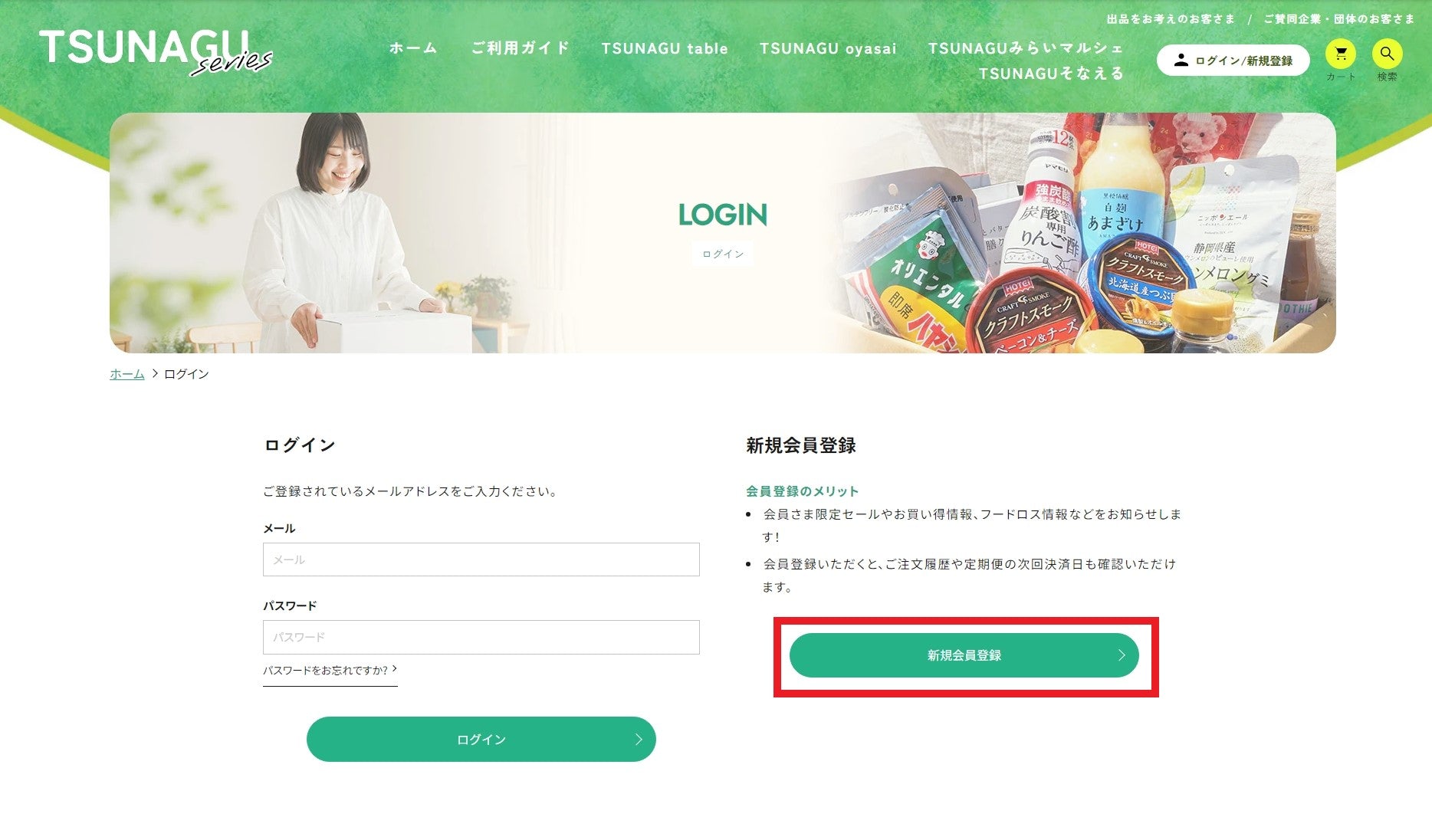Viewport: 1432px width, 840px height.
Task: Click the arrow on the 新規会員登録 button
Action: [1122, 655]
